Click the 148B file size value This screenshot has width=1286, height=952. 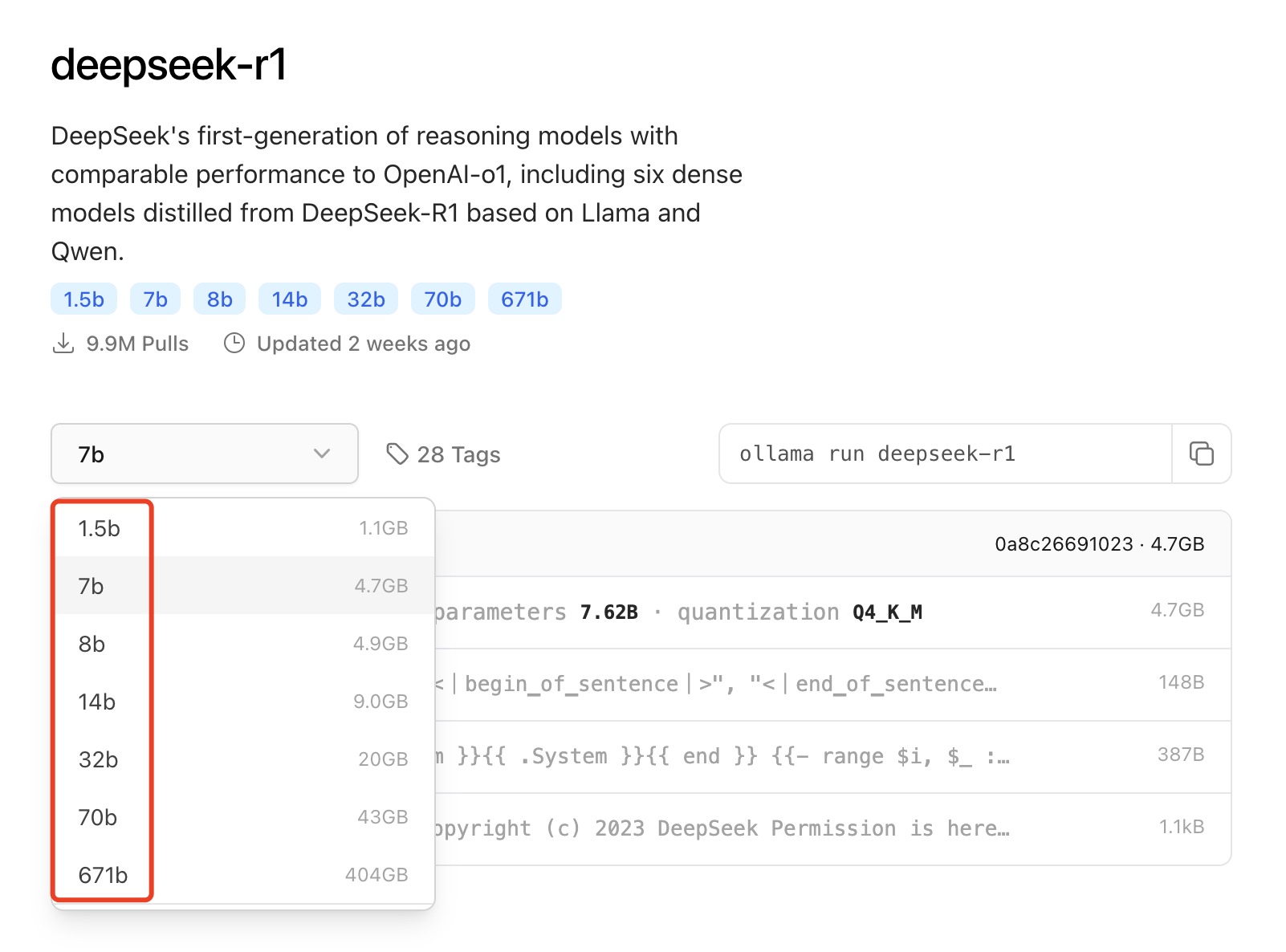pyautogui.click(x=1181, y=682)
